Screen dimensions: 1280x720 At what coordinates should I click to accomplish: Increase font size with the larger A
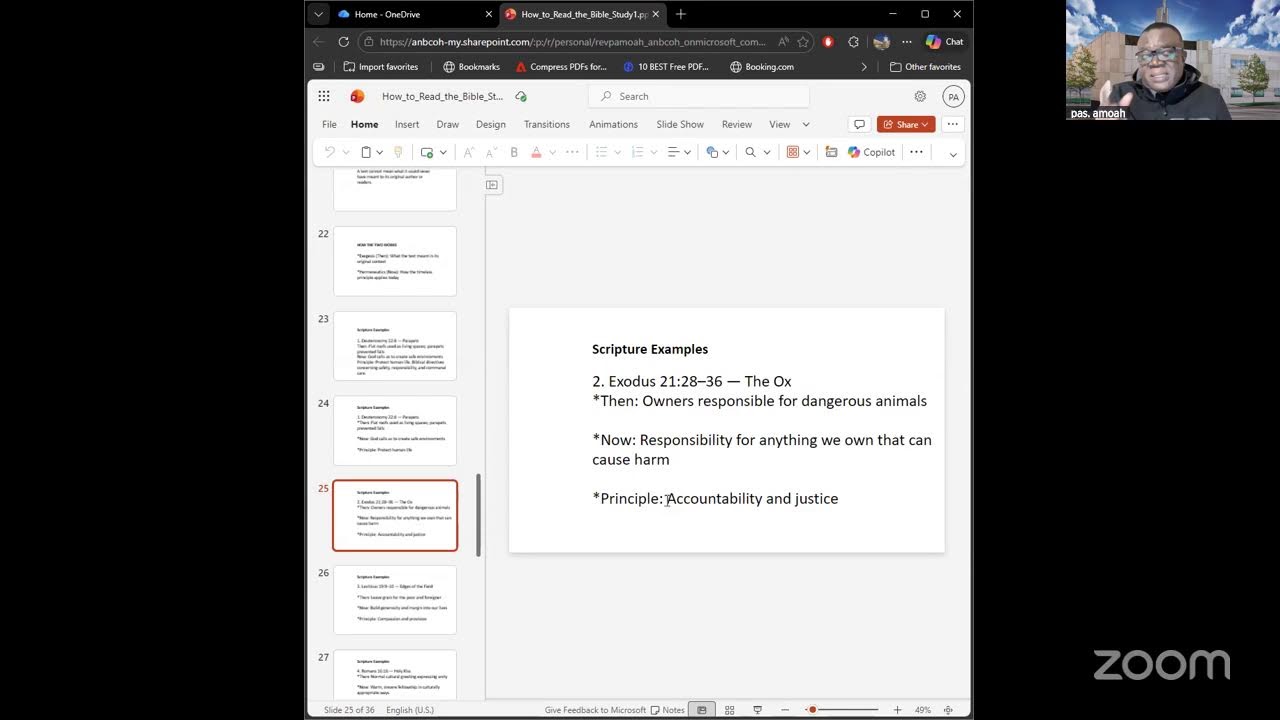pos(468,152)
